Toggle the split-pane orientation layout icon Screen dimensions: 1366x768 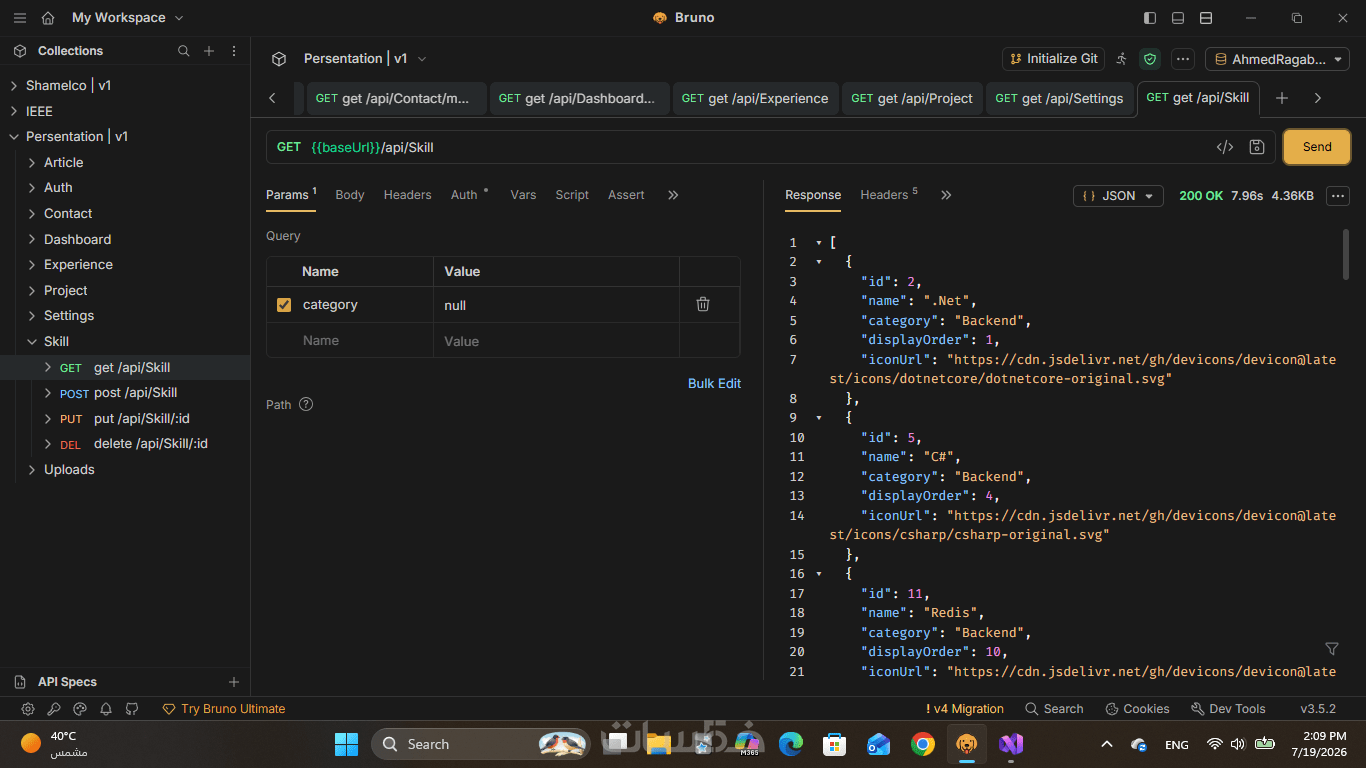coord(1206,18)
